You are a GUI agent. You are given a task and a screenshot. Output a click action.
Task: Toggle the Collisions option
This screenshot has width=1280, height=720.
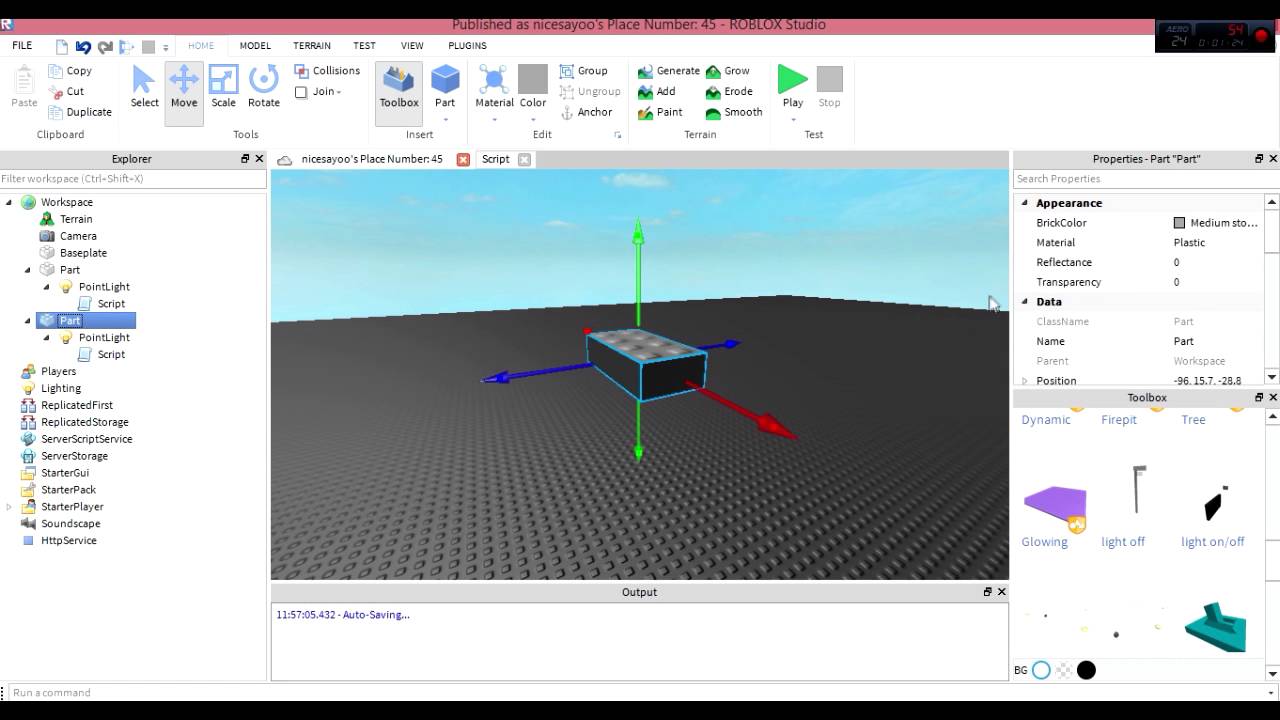[x=327, y=71]
